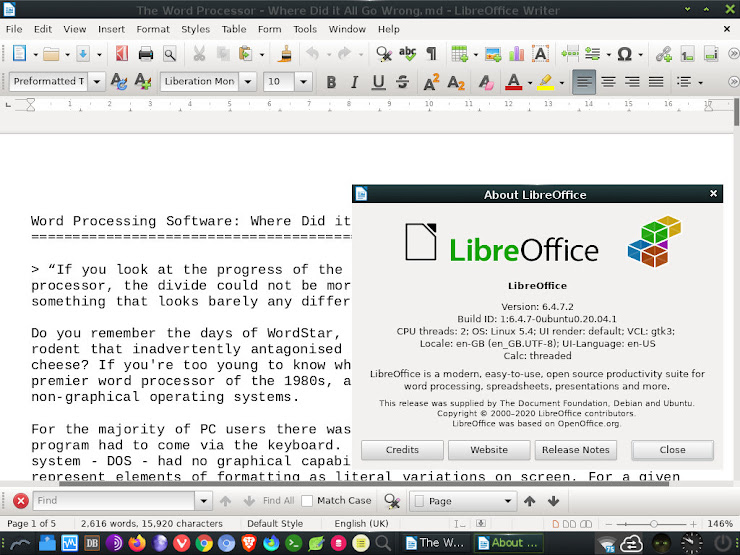Insert a special character Omega
The image size is (740, 555).
[x=624, y=54]
